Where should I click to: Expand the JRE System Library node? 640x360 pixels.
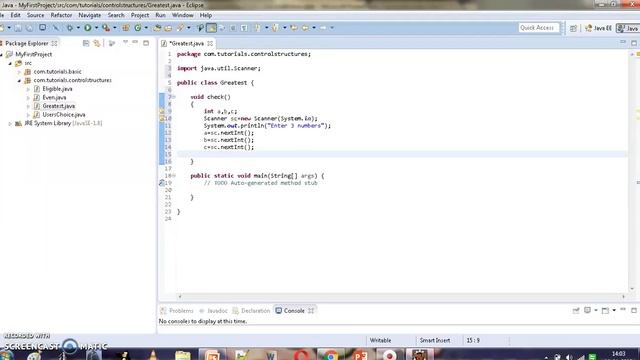10,123
